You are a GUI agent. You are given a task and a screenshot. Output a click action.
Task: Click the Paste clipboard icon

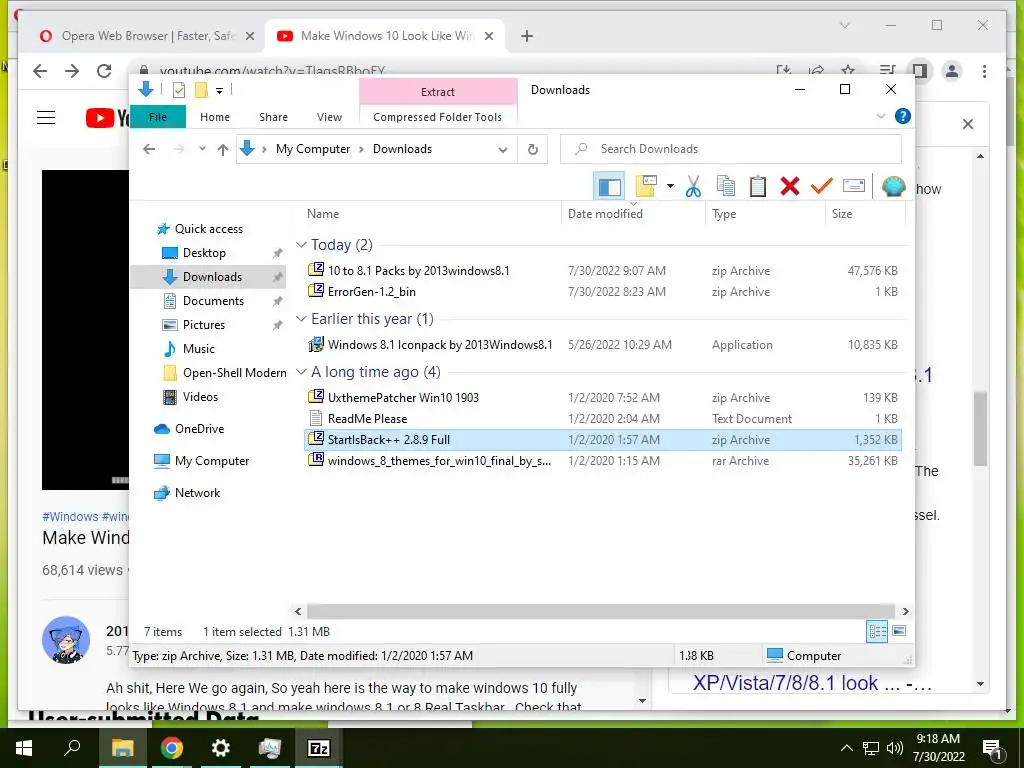[x=758, y=186]
